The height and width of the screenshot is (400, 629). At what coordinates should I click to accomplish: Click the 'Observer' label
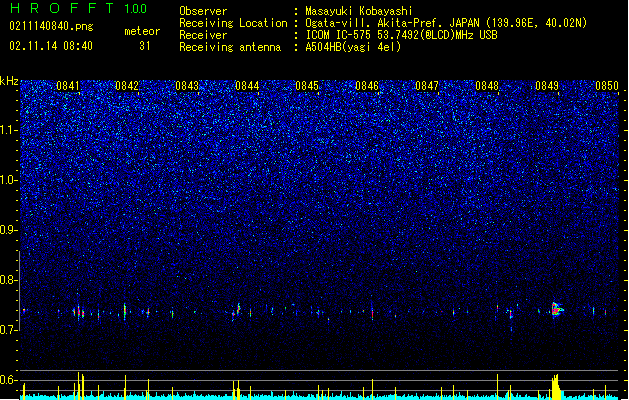(x=203, y=11)
